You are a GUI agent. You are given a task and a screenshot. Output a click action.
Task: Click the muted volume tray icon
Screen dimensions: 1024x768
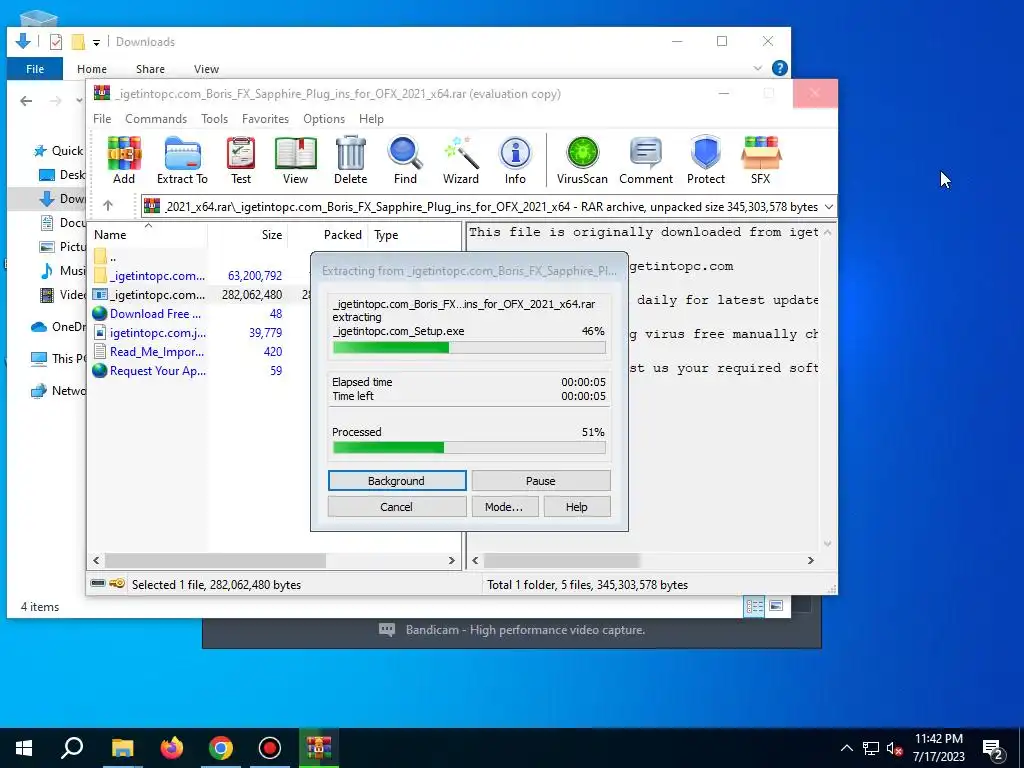(894, 749)
